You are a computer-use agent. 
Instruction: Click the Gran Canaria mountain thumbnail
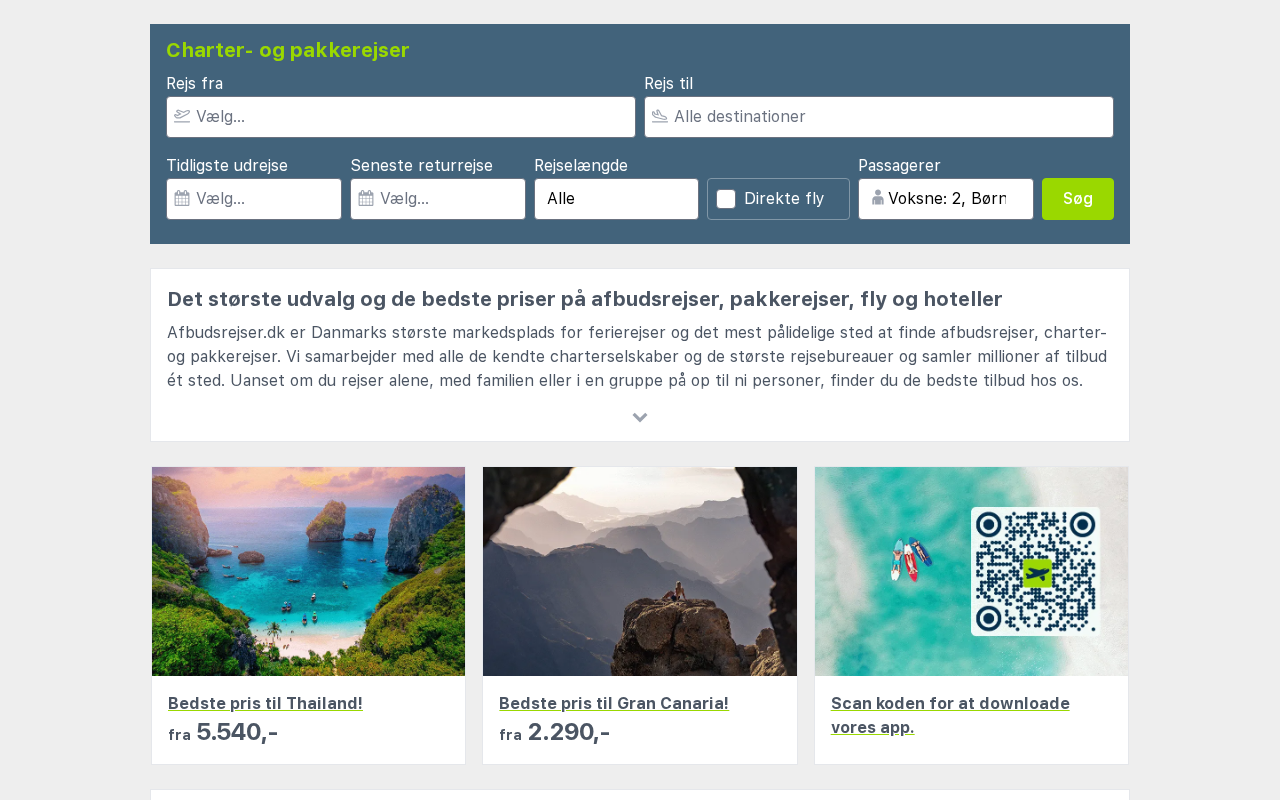click(640, 571)
